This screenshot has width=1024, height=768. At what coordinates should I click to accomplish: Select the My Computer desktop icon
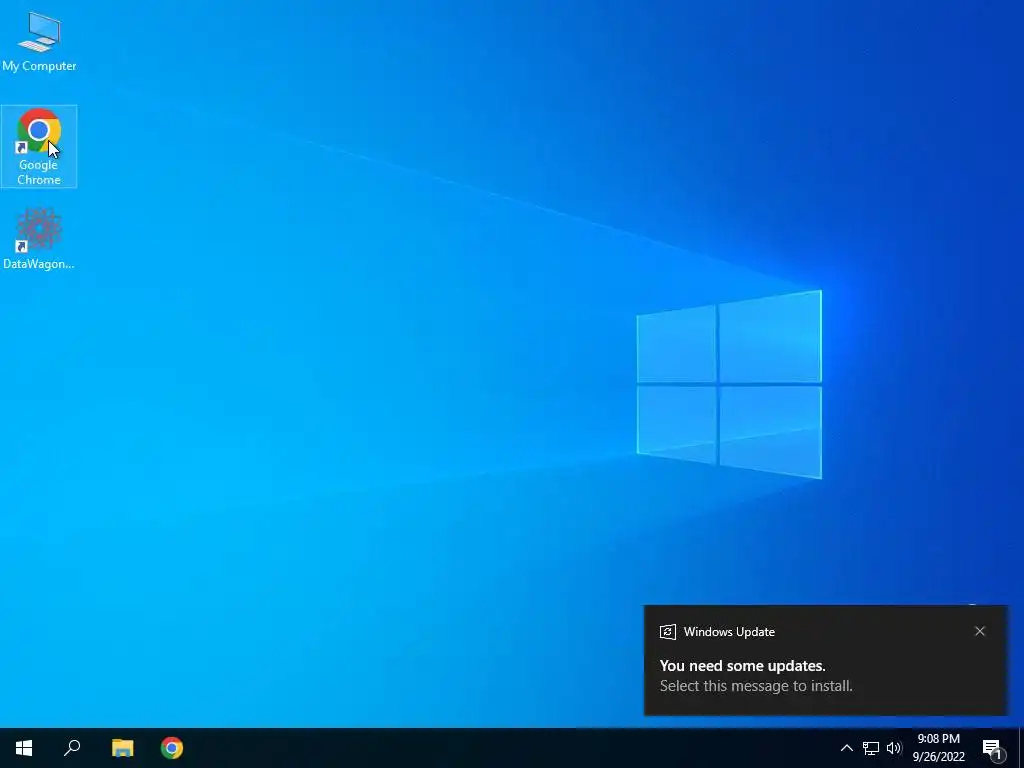point(39,40)
